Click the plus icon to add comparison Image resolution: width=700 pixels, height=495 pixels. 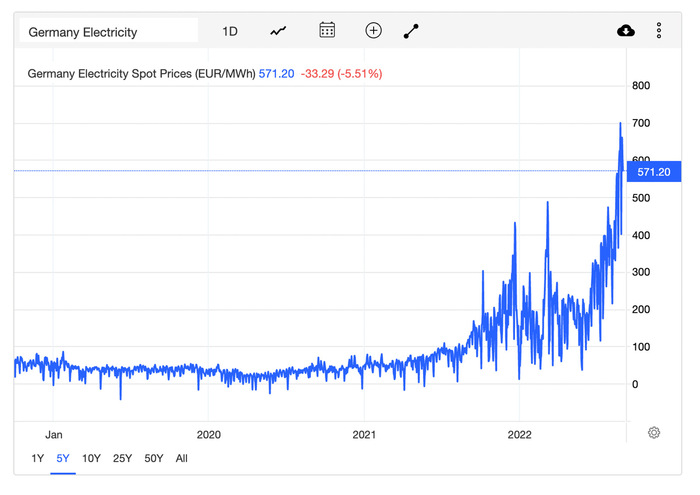pos(373,30)
